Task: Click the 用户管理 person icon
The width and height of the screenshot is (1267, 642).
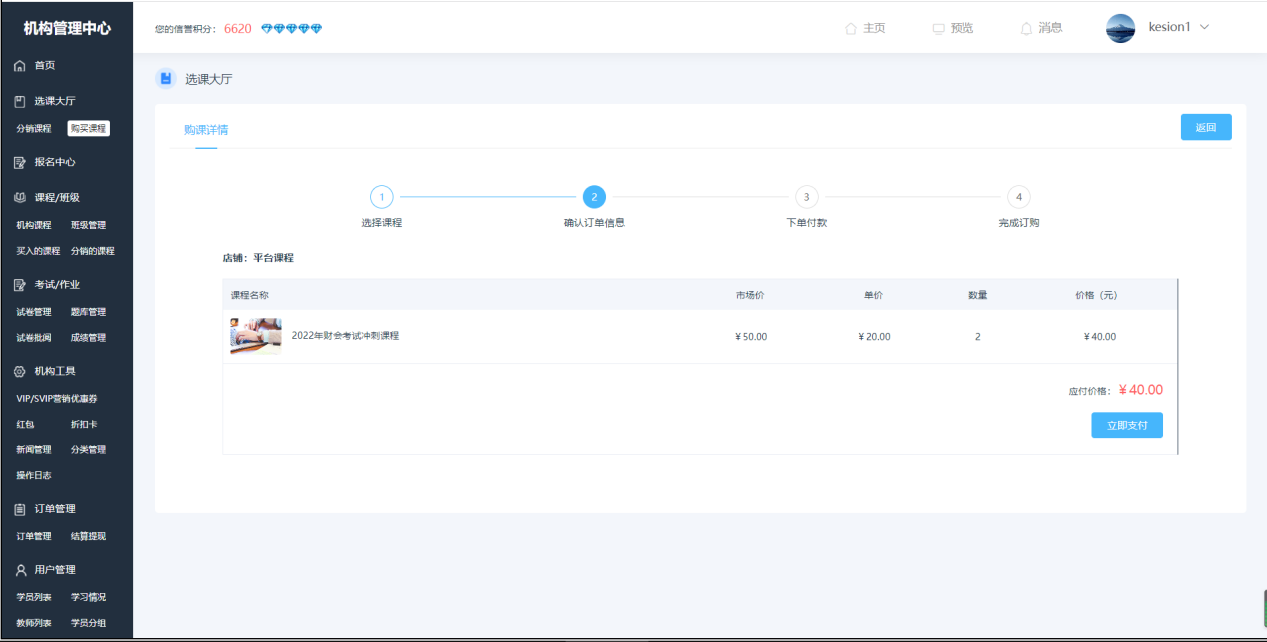Action: coord(19,570)
